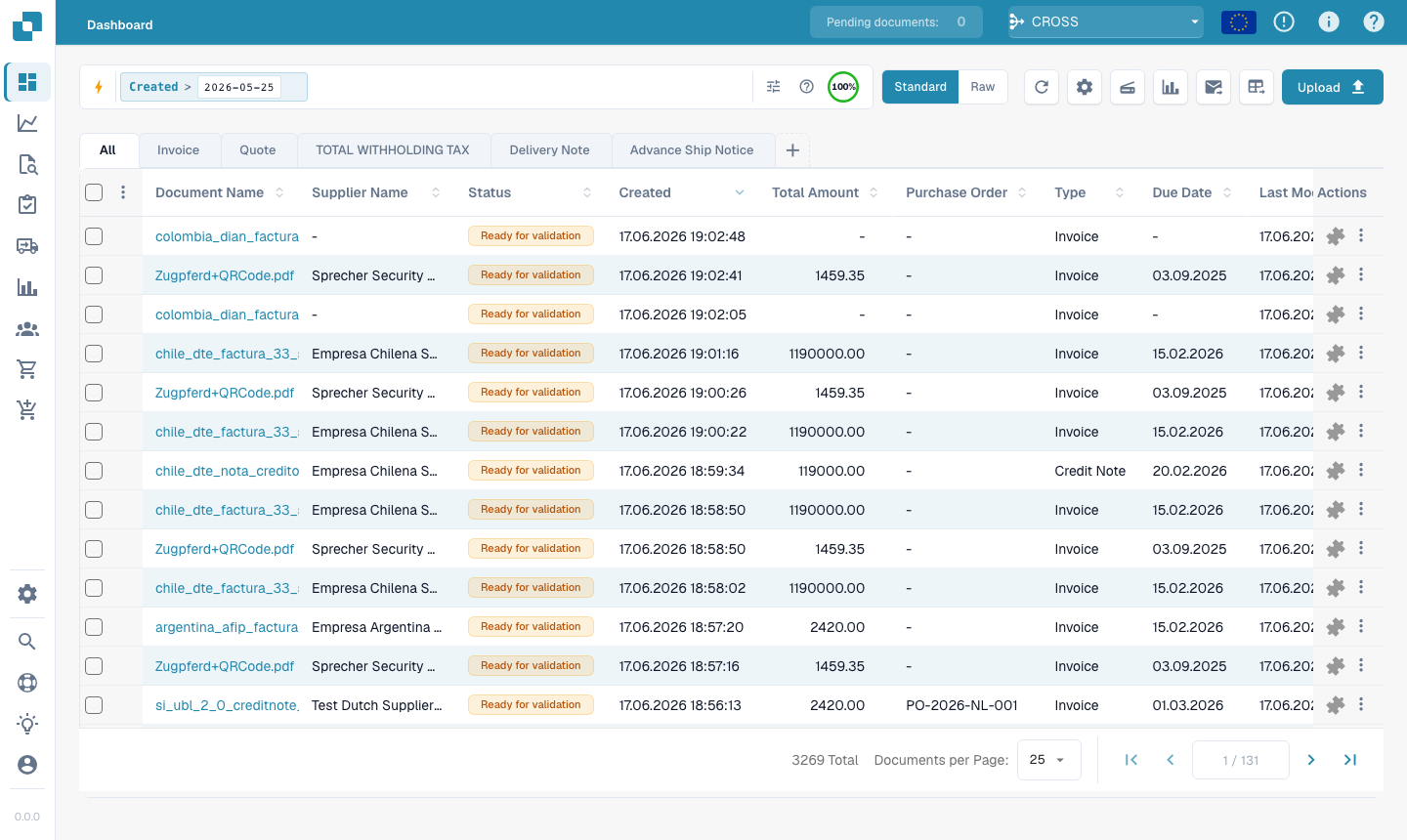
Task: Open the lightbulb tips icon in sidebar
Action: tap(27, 724)
